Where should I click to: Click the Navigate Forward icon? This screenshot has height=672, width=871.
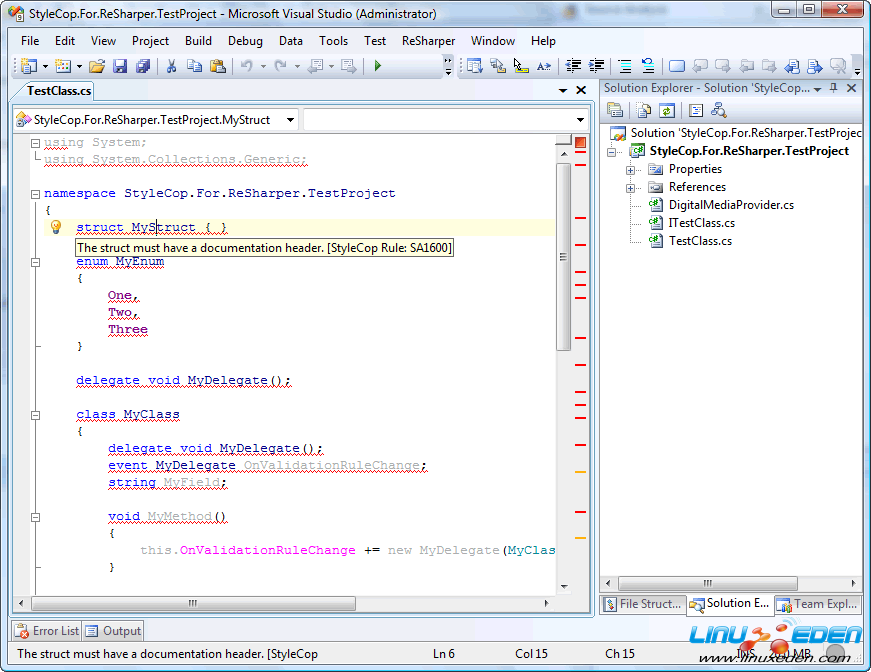348,66
